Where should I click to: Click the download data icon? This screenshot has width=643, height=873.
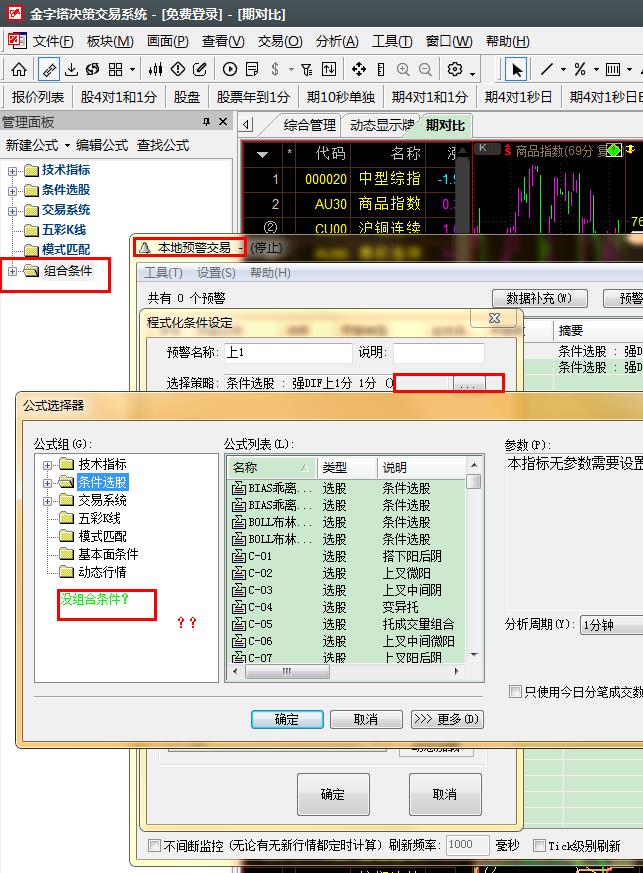(71, 70)
